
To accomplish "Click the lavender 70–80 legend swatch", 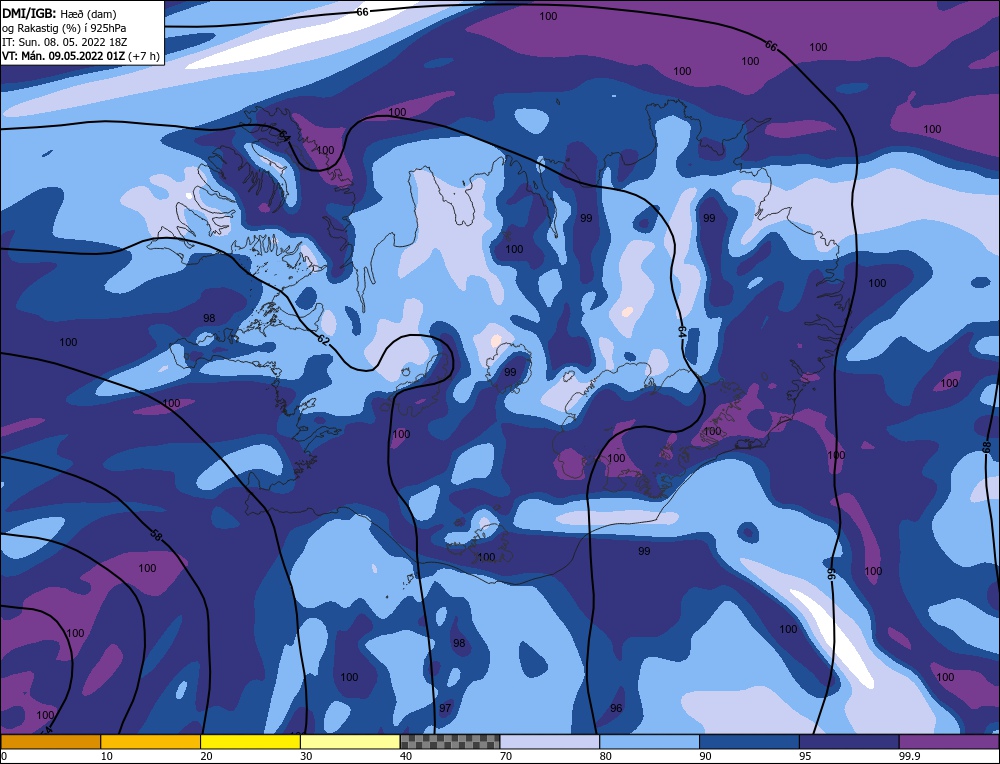I will click(550, 741).
